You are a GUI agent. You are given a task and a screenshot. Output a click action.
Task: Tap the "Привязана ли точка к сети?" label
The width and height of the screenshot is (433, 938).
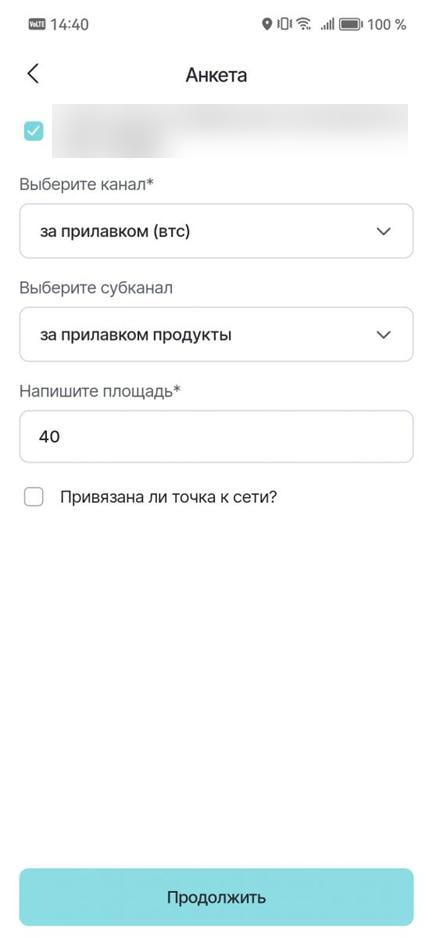168,497
